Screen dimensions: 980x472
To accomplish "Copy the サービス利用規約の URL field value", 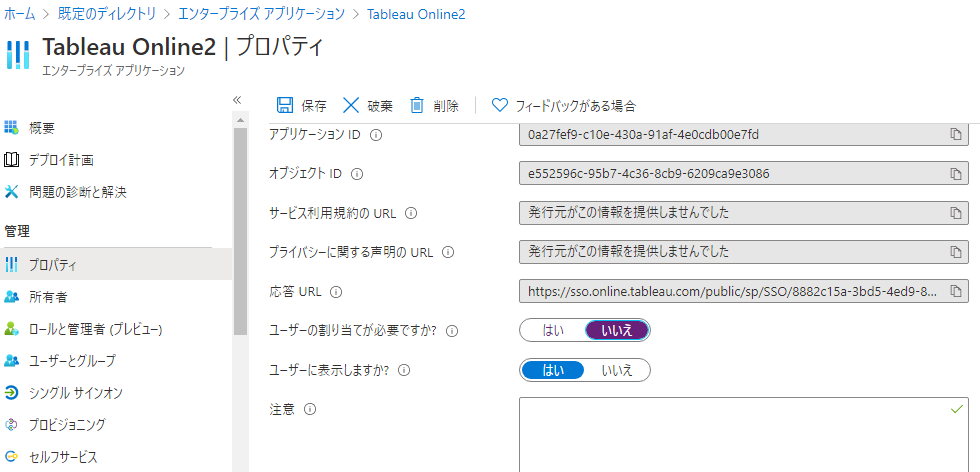I will pyautogui.click(x=955, y=213).
